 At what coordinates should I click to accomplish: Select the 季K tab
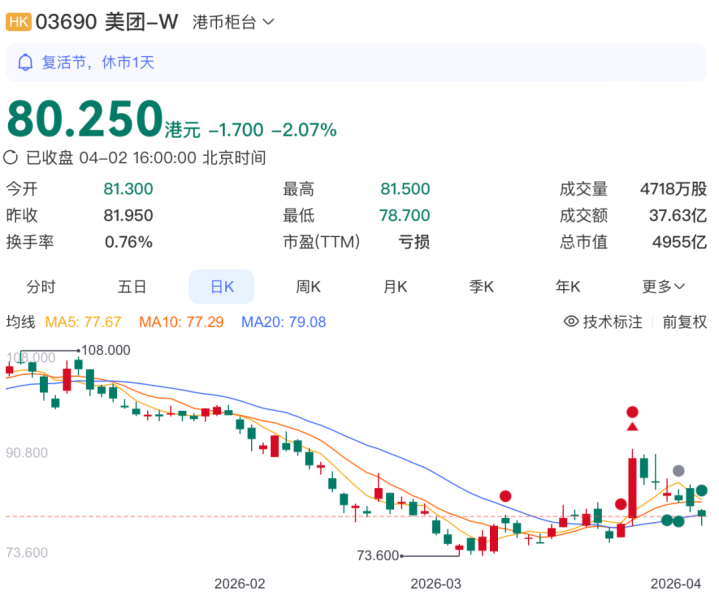point(481,287)
